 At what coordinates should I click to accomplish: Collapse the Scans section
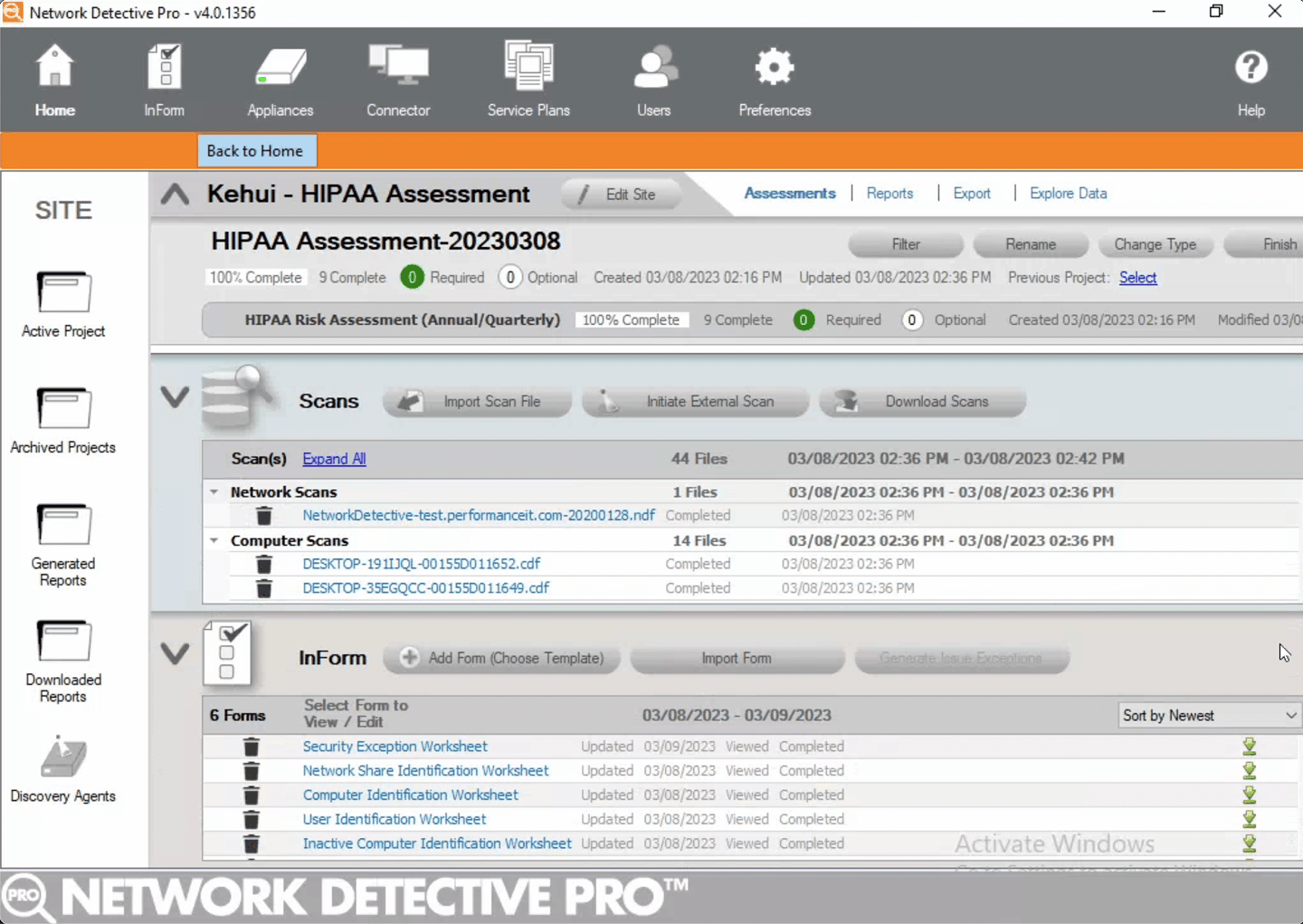[x=174, y=398]
